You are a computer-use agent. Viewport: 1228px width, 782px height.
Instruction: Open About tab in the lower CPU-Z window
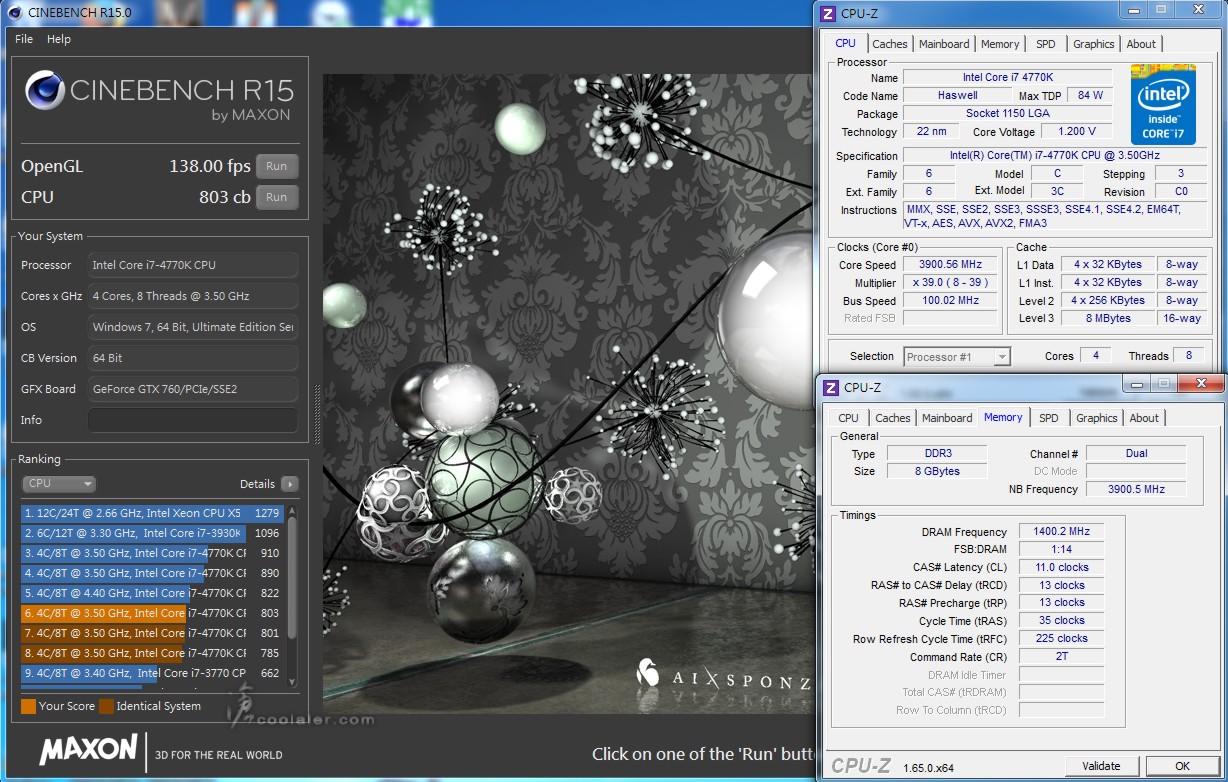point(1144,418)
